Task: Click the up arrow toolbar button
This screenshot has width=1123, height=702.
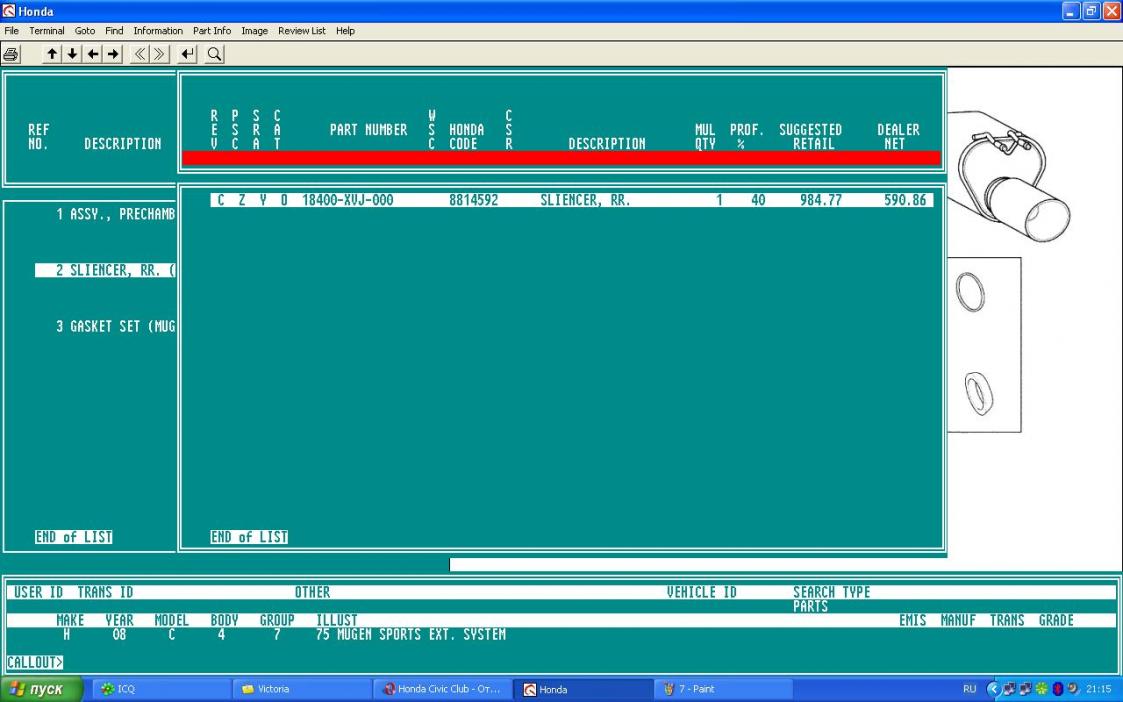Action: pos(52,54)
